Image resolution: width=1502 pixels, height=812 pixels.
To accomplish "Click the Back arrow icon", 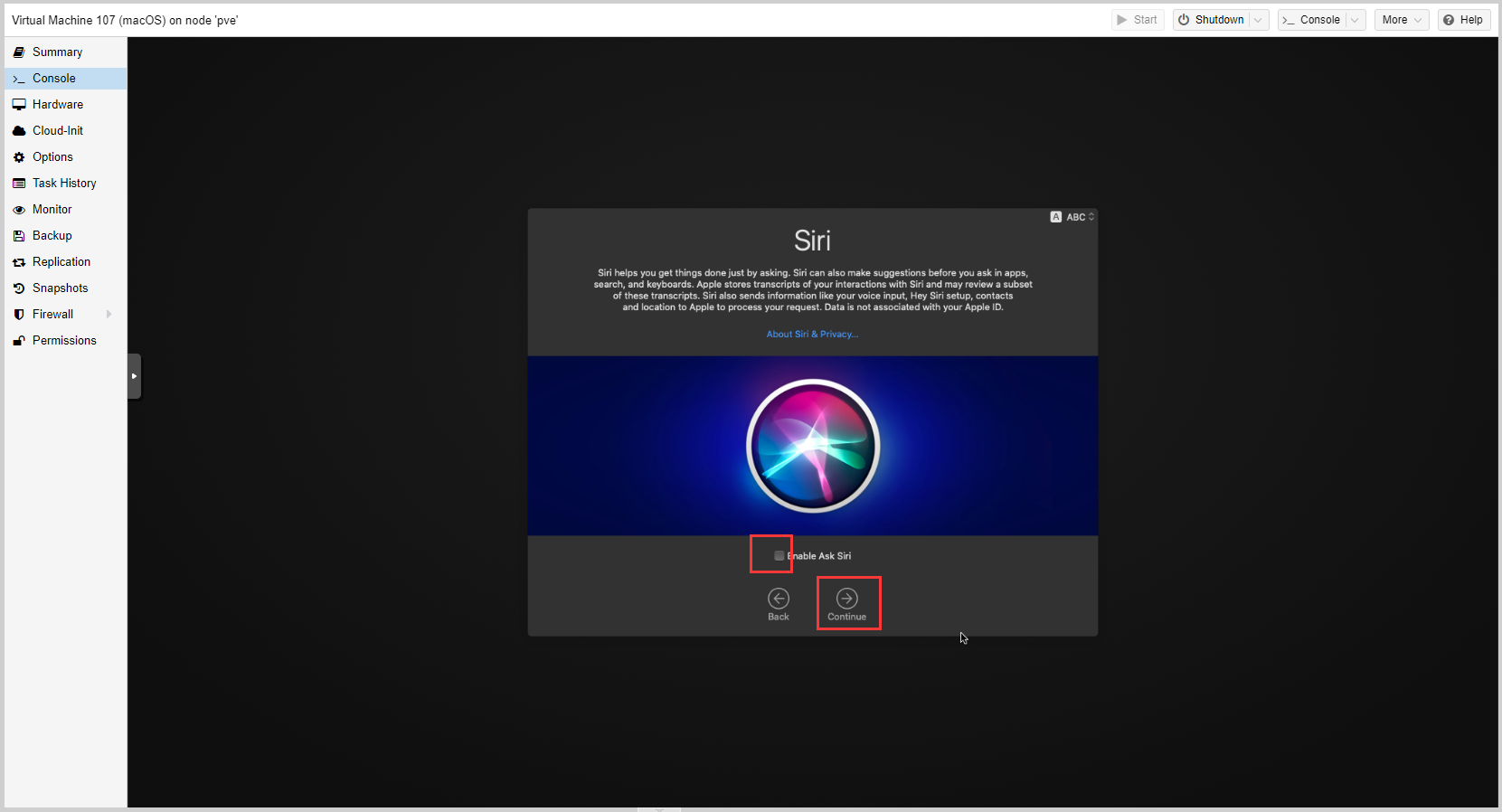I will [x=779, y=599].
